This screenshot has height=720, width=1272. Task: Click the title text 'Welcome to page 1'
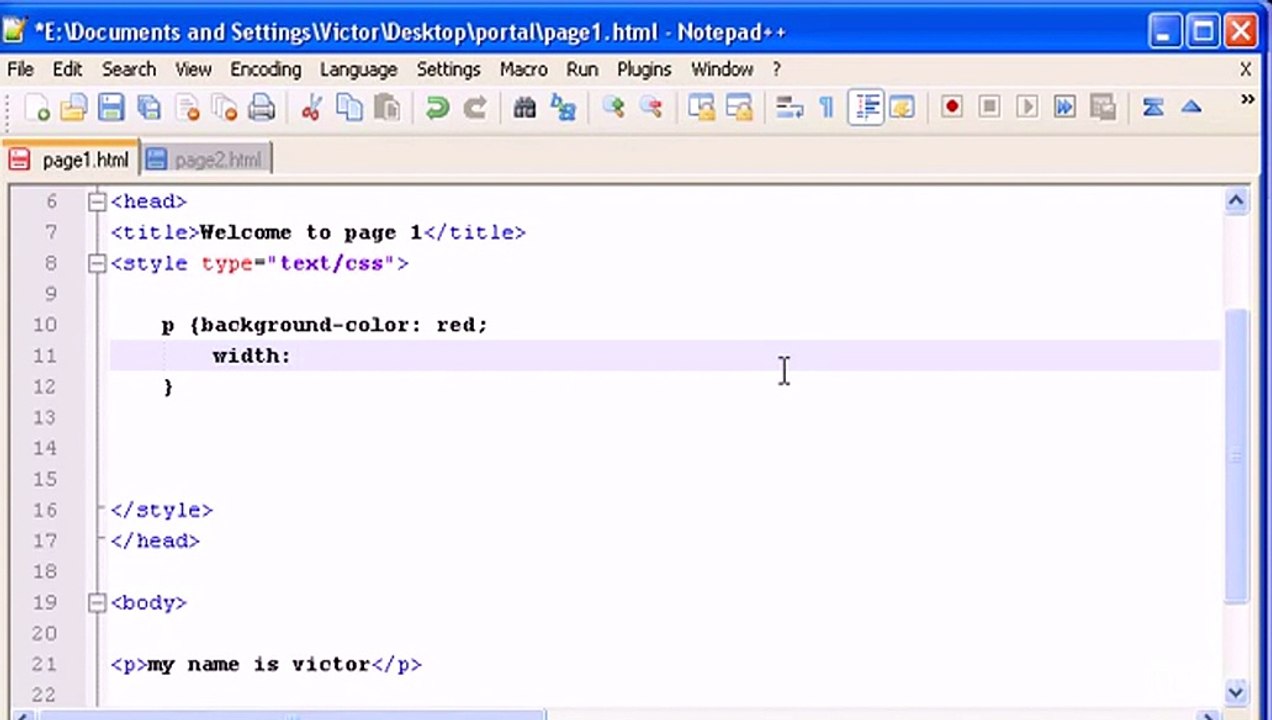[x=311, y=233]
